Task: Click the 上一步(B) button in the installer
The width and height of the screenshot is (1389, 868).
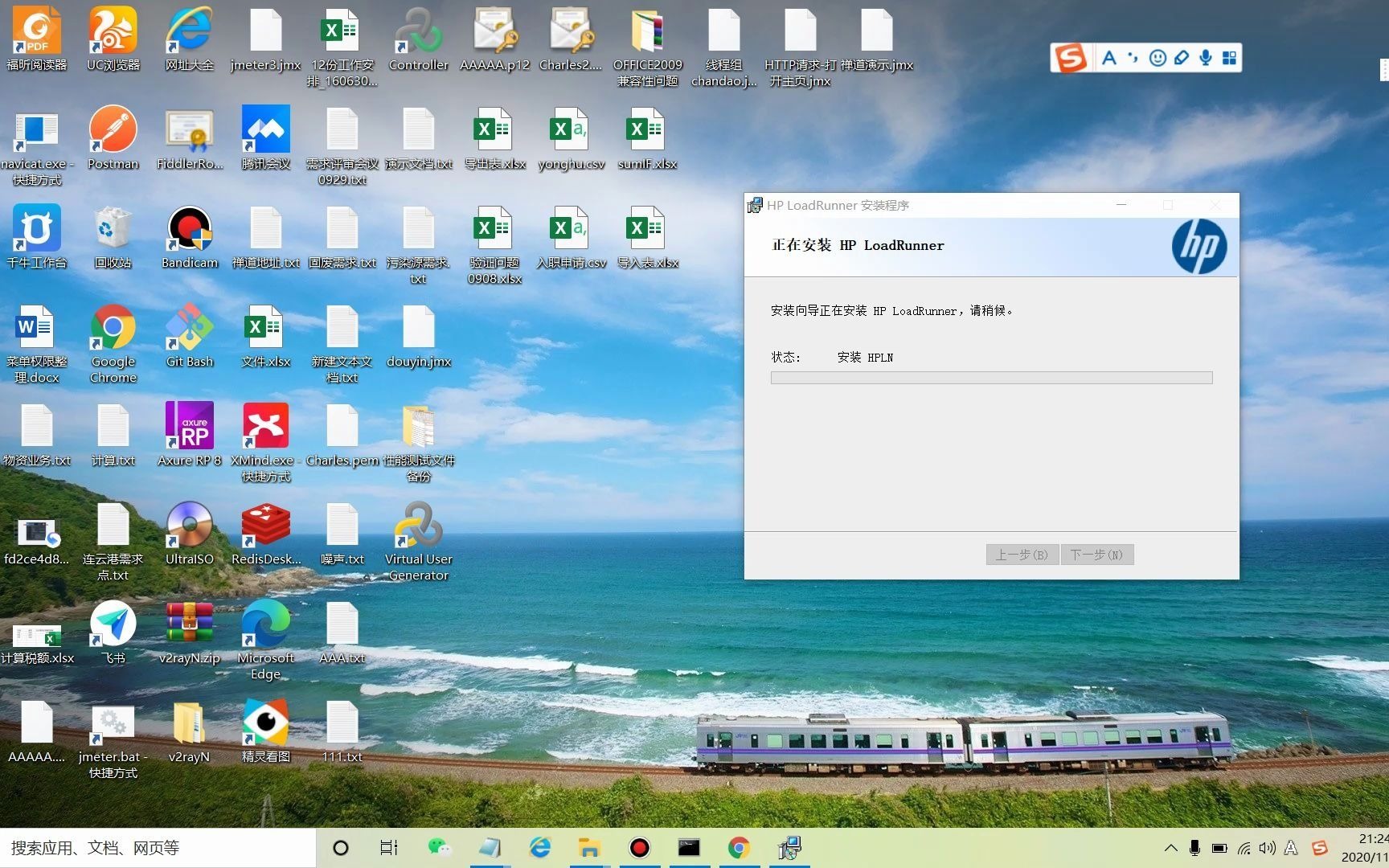Action: (1022, 555)
